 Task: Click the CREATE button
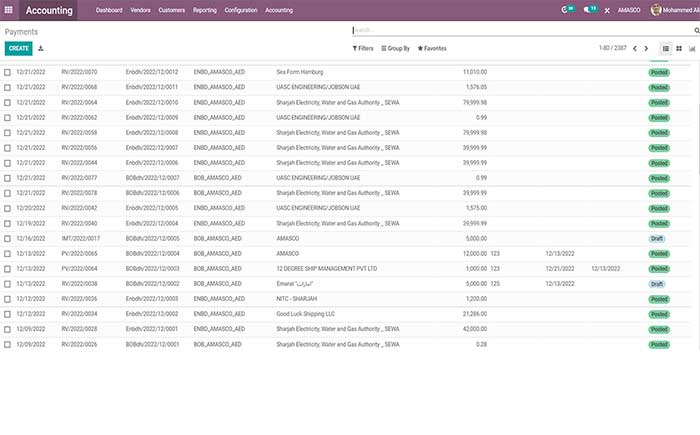coord(19,48)
